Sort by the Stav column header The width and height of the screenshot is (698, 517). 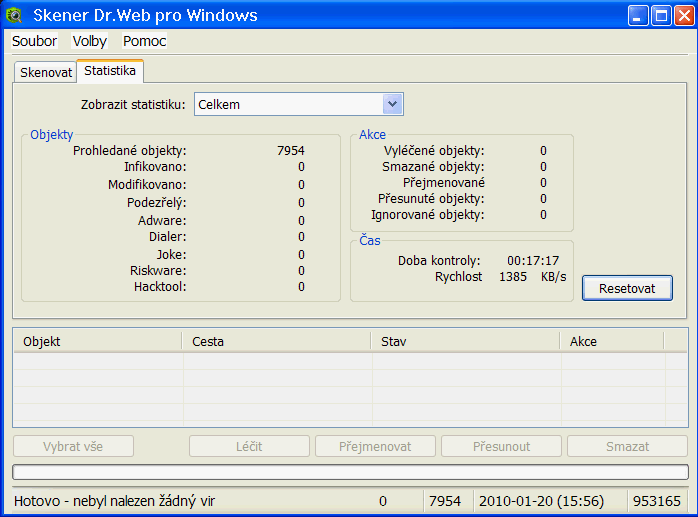465,341
